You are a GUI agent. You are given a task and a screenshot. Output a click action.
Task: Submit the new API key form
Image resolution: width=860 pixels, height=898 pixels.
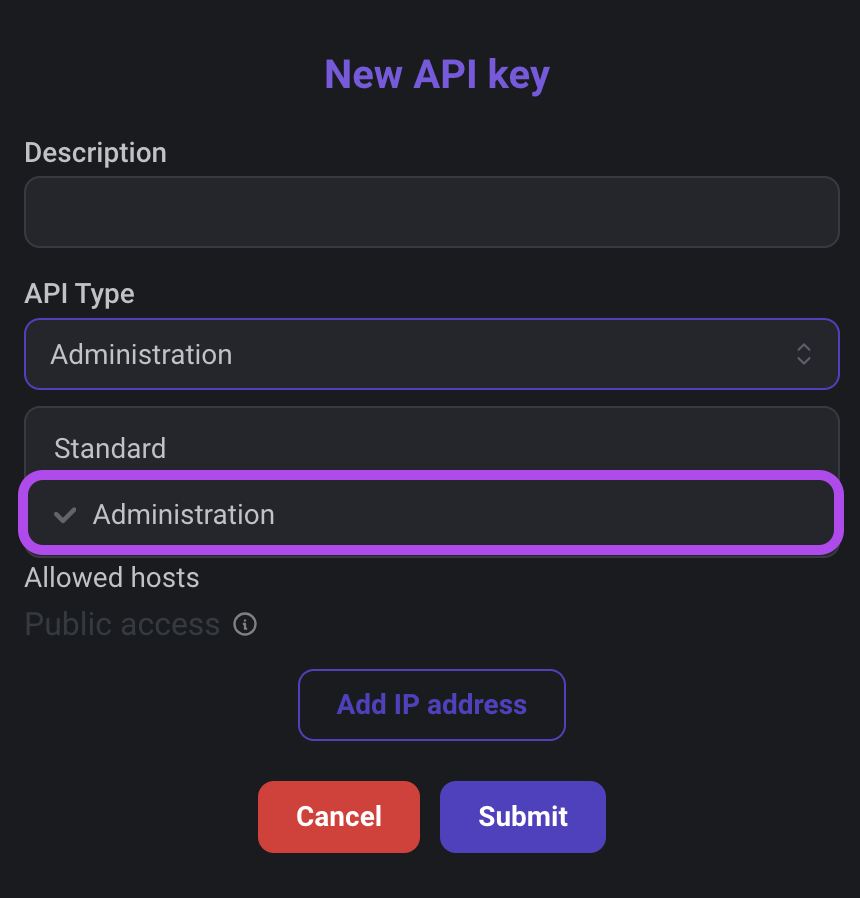point(523,817)
